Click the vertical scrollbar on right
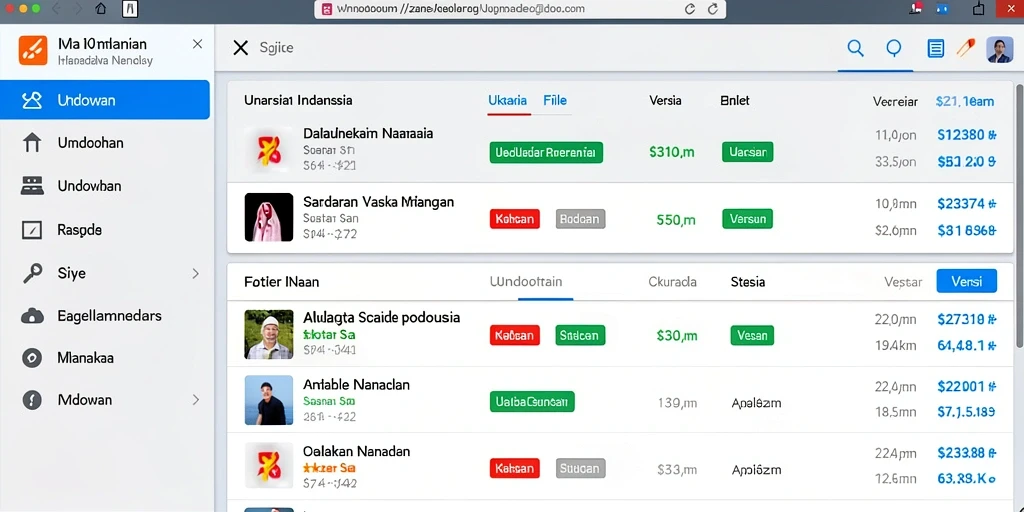This screenshot has width=1024, height=512. click(1019, 216)
